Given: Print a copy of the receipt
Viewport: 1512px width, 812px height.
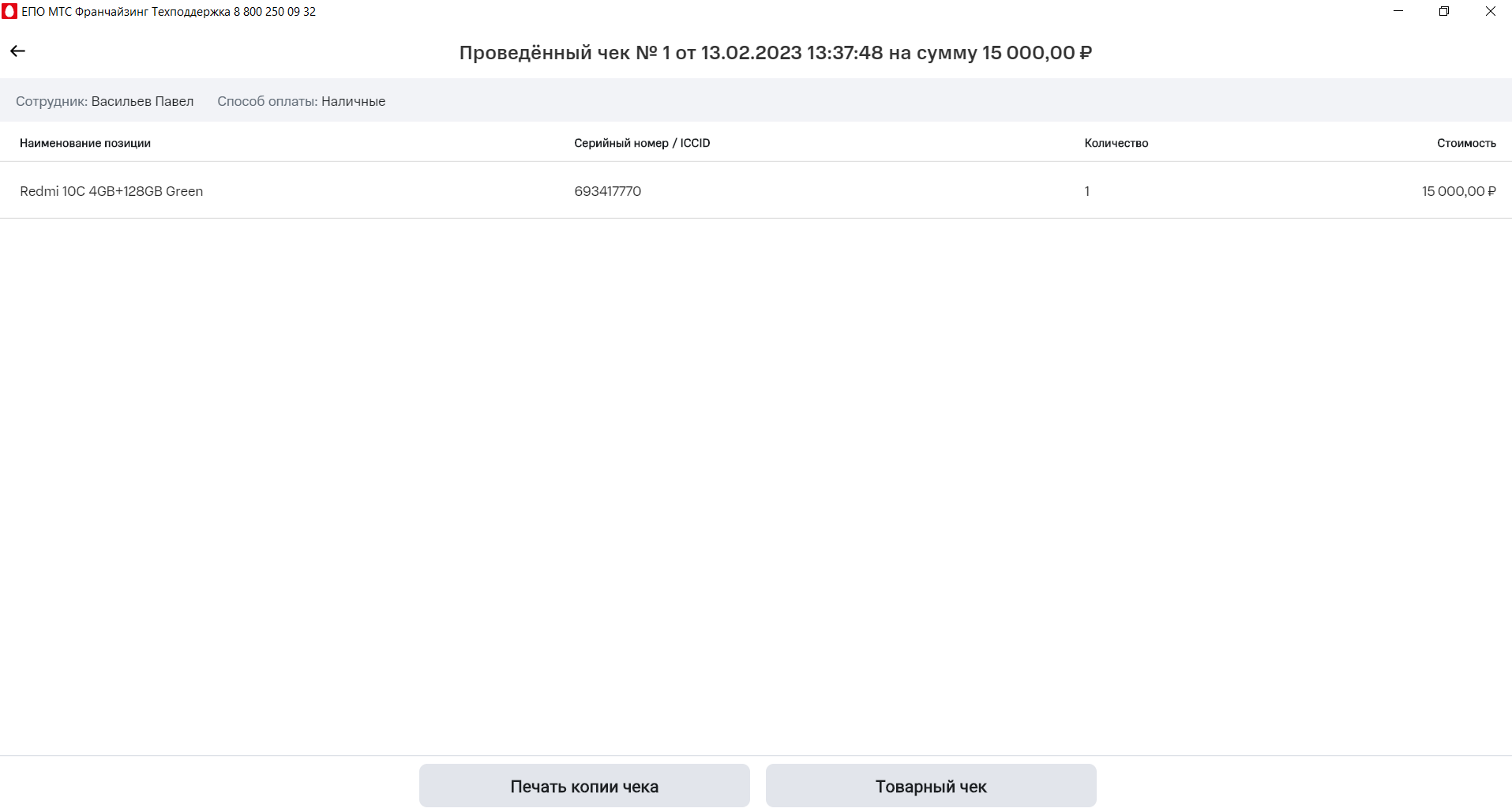Looking at the screenshot, I should coord(584,786).
